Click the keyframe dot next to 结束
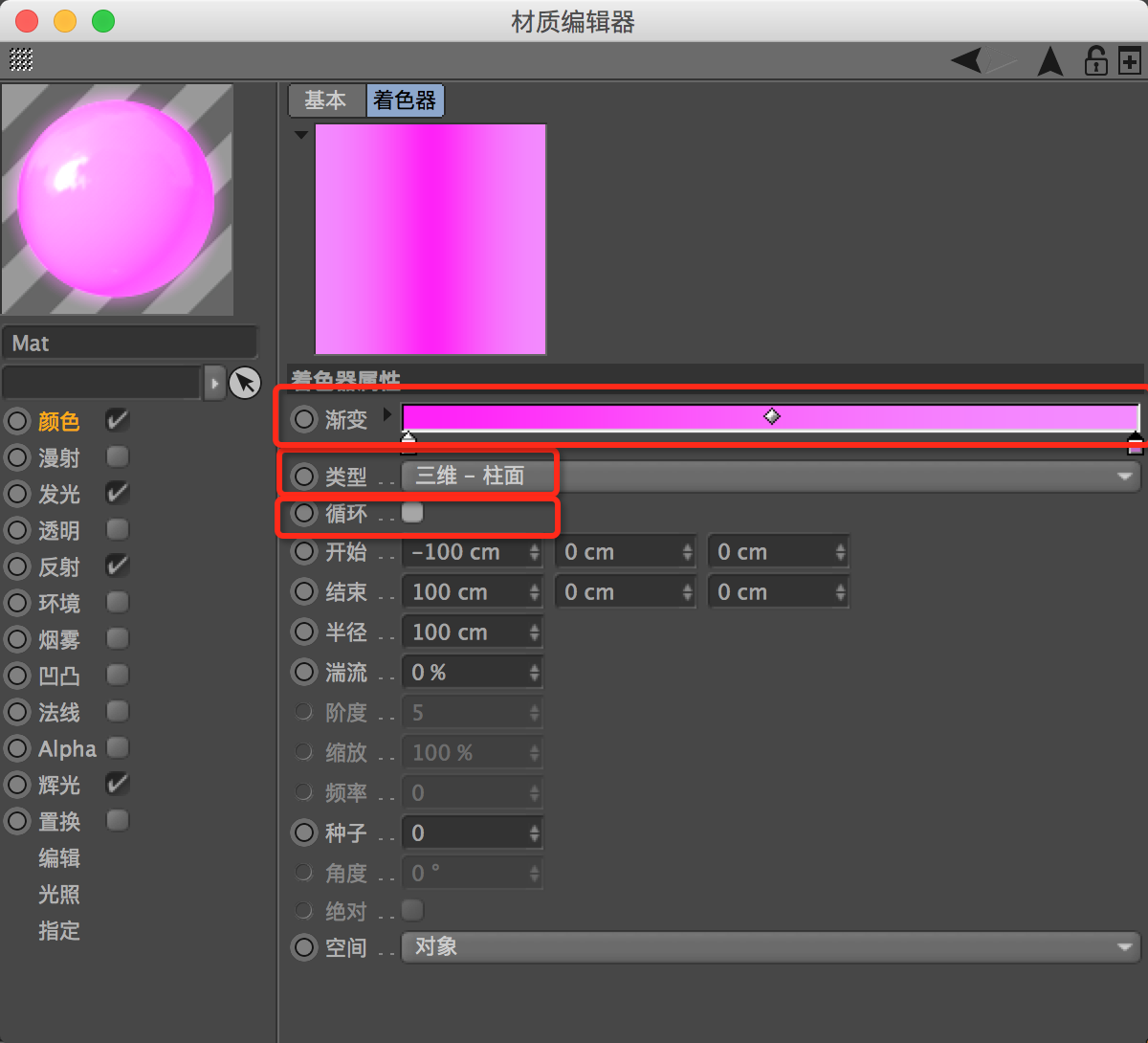The height and width of the screenshot is (1043, 1148). [x=304, y=592]
